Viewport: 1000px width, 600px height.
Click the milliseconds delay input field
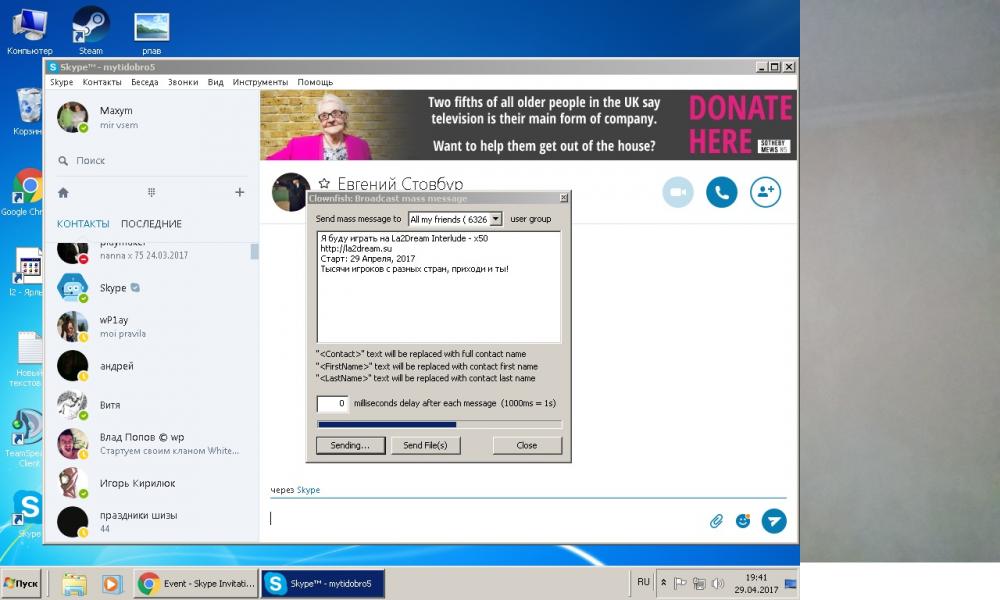click(332, 403)
